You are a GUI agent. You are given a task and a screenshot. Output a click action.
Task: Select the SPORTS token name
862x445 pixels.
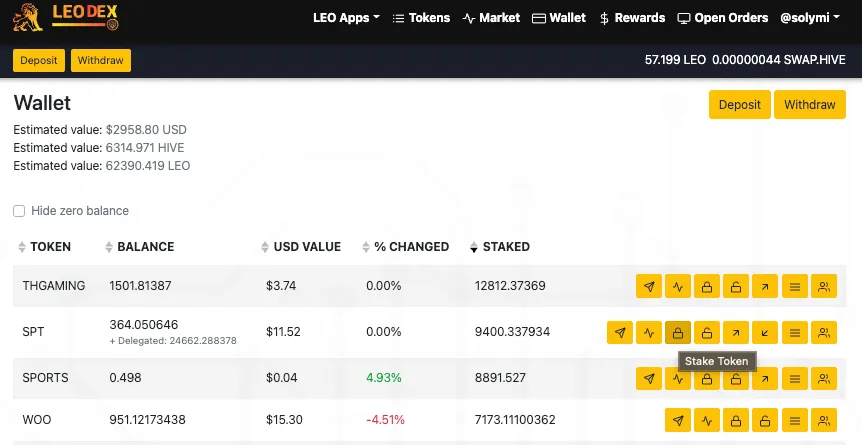point(45,377)
